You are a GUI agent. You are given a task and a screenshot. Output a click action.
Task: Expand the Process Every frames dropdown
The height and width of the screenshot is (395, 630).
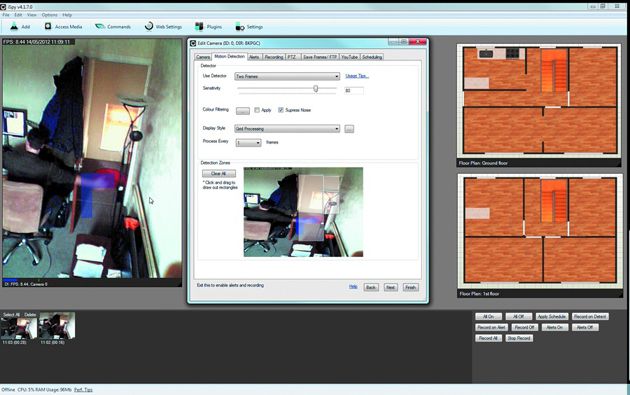point(248,143)
